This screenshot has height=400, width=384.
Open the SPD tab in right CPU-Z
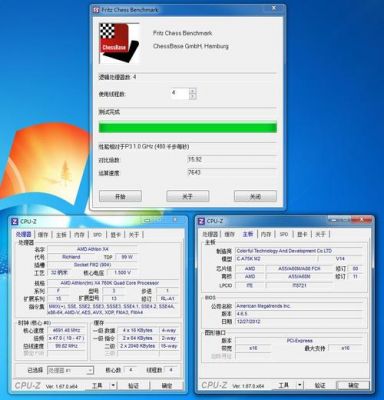coord(284,234)
